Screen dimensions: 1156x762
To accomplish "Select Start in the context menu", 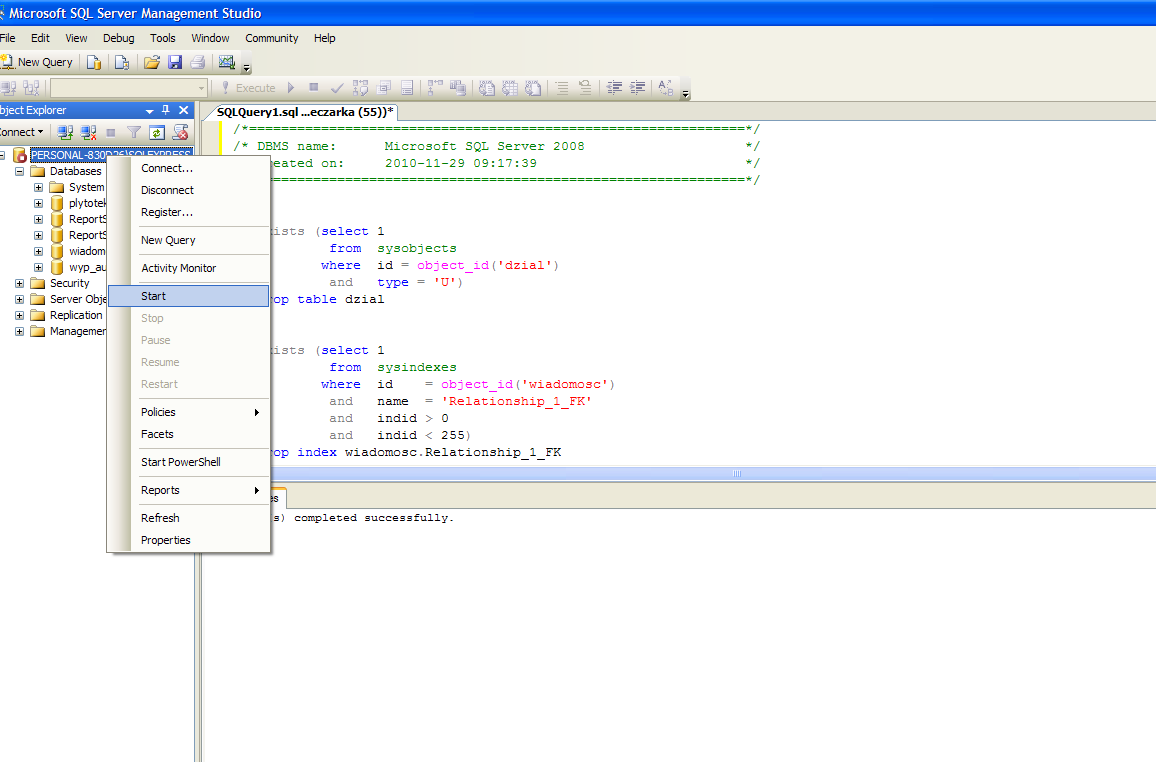I will (x=189, y=296).
